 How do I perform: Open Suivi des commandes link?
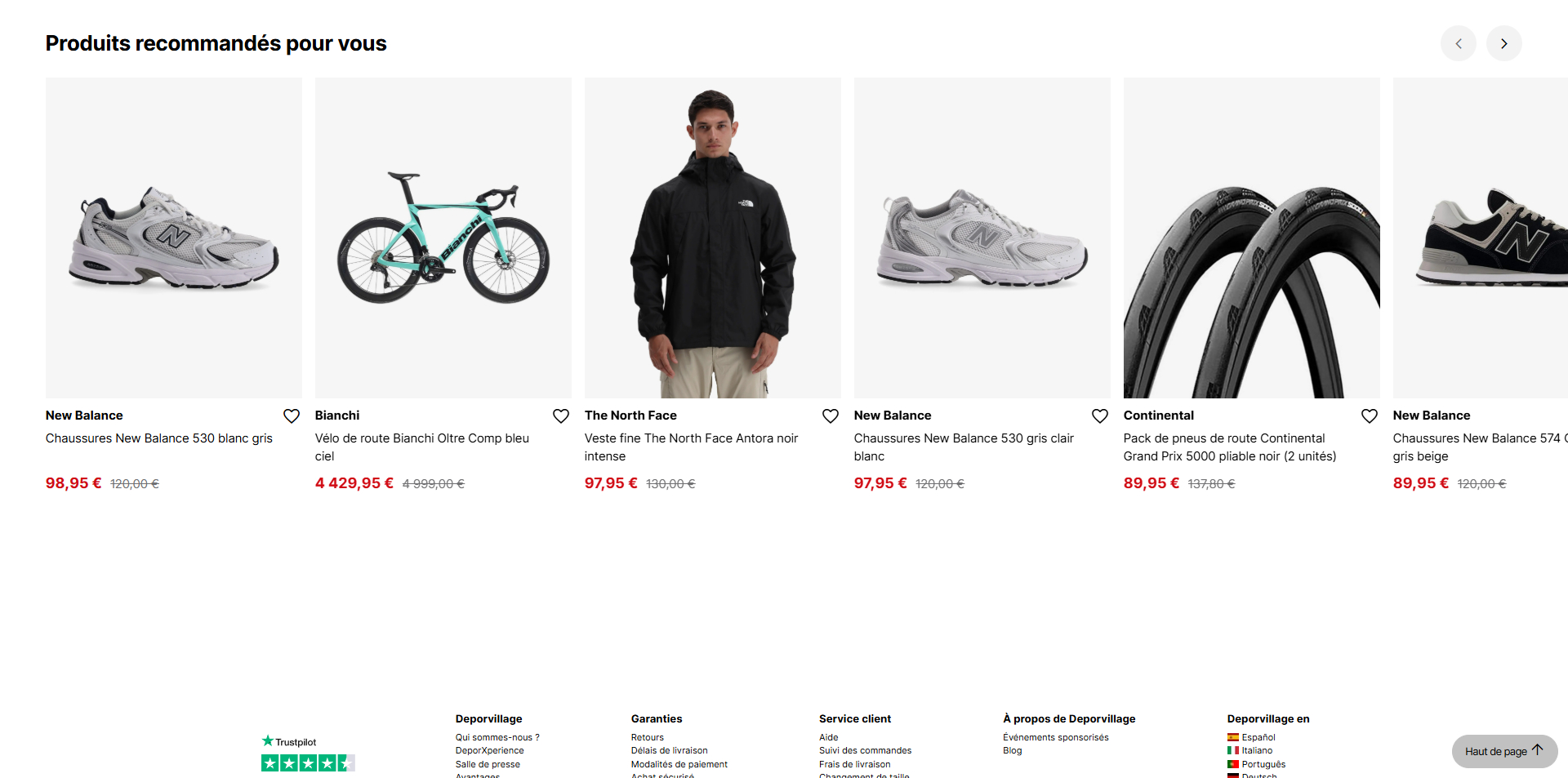pyautogui.click(x=865, y=750)
